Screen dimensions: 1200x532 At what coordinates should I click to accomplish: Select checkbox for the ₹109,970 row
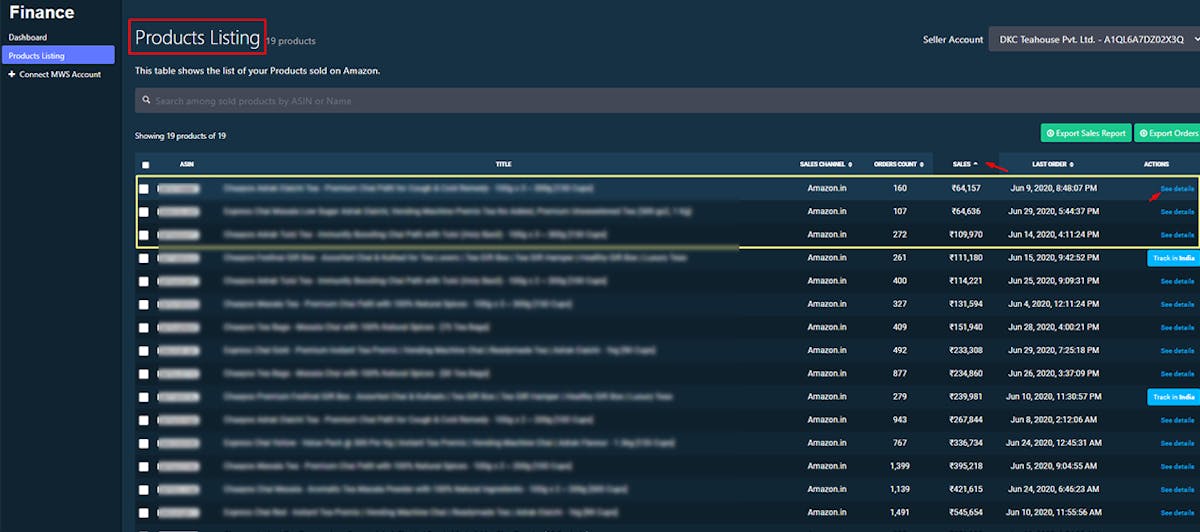[144, 235]
